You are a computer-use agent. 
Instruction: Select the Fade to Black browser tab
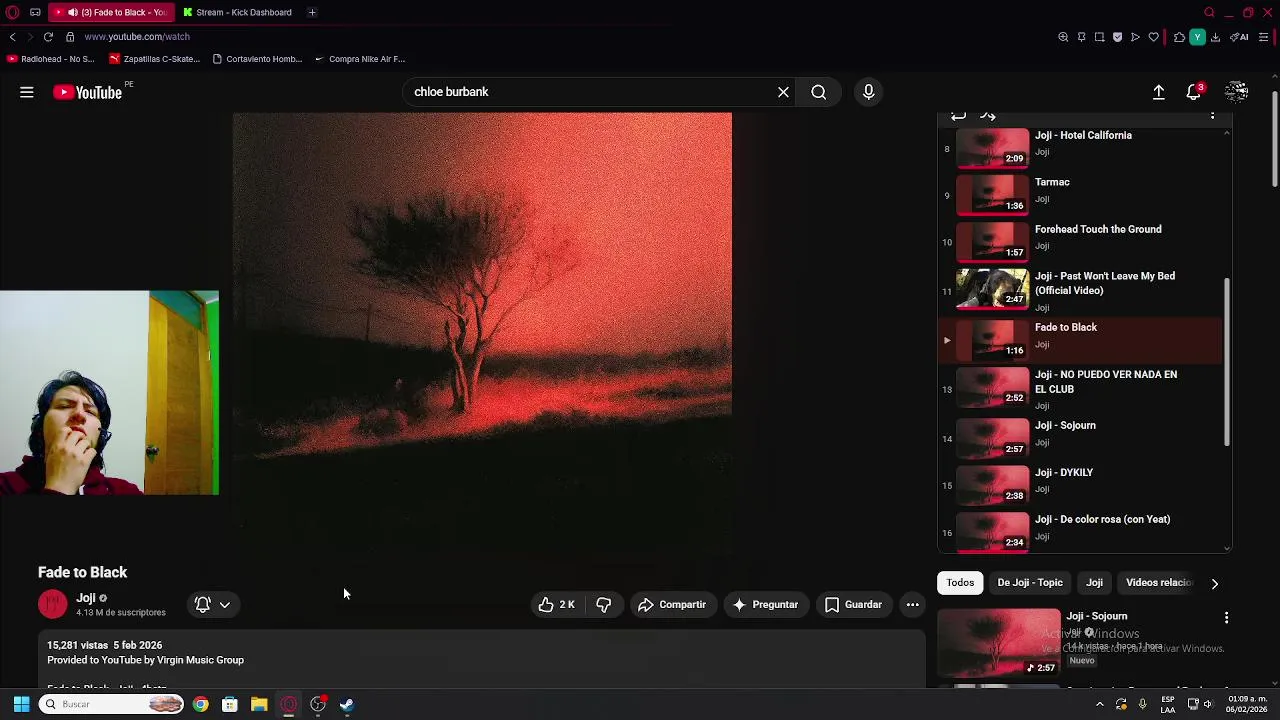tap(112, 12)
